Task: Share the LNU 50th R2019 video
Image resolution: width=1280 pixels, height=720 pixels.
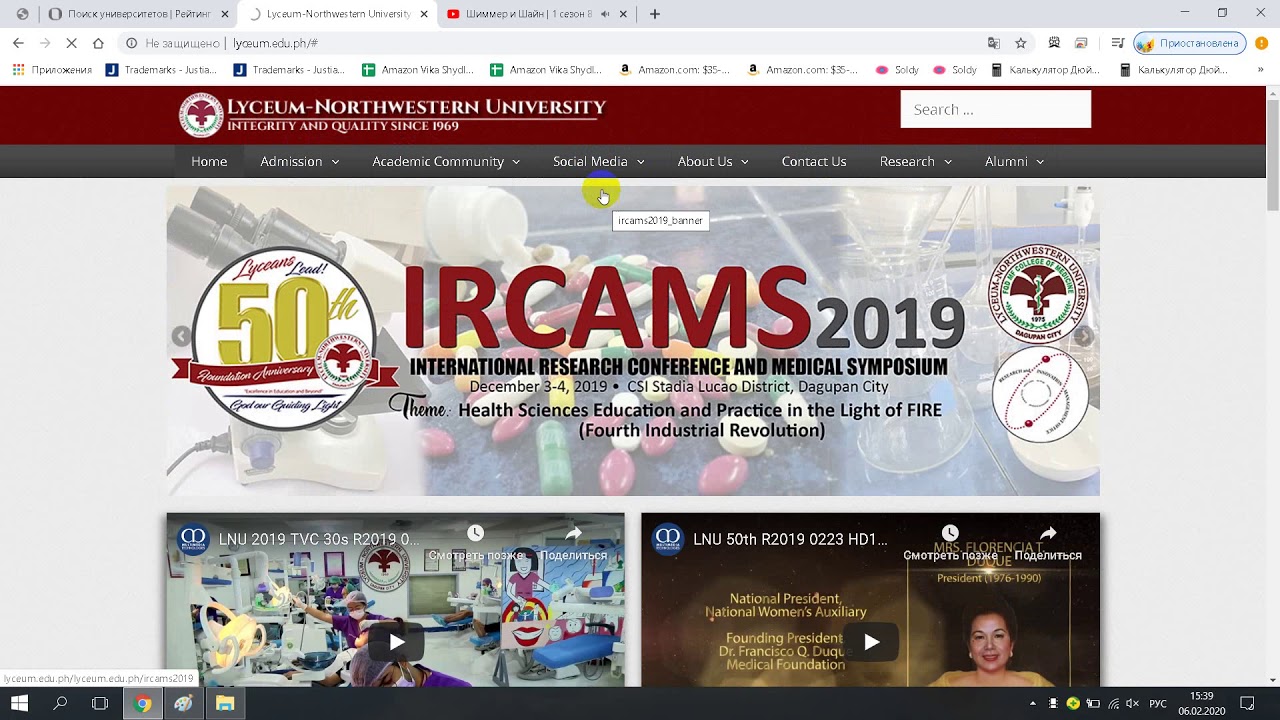Action: point(1048,544)
